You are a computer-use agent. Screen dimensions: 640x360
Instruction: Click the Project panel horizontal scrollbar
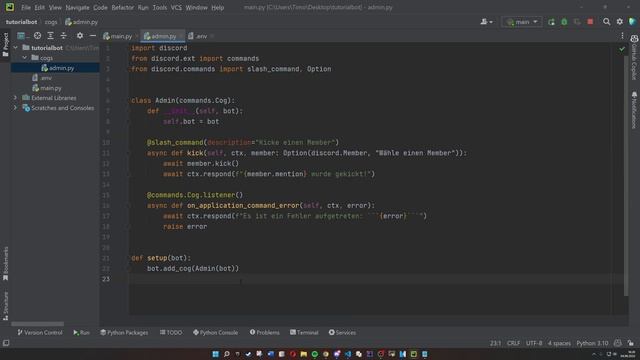coord(38,324)
